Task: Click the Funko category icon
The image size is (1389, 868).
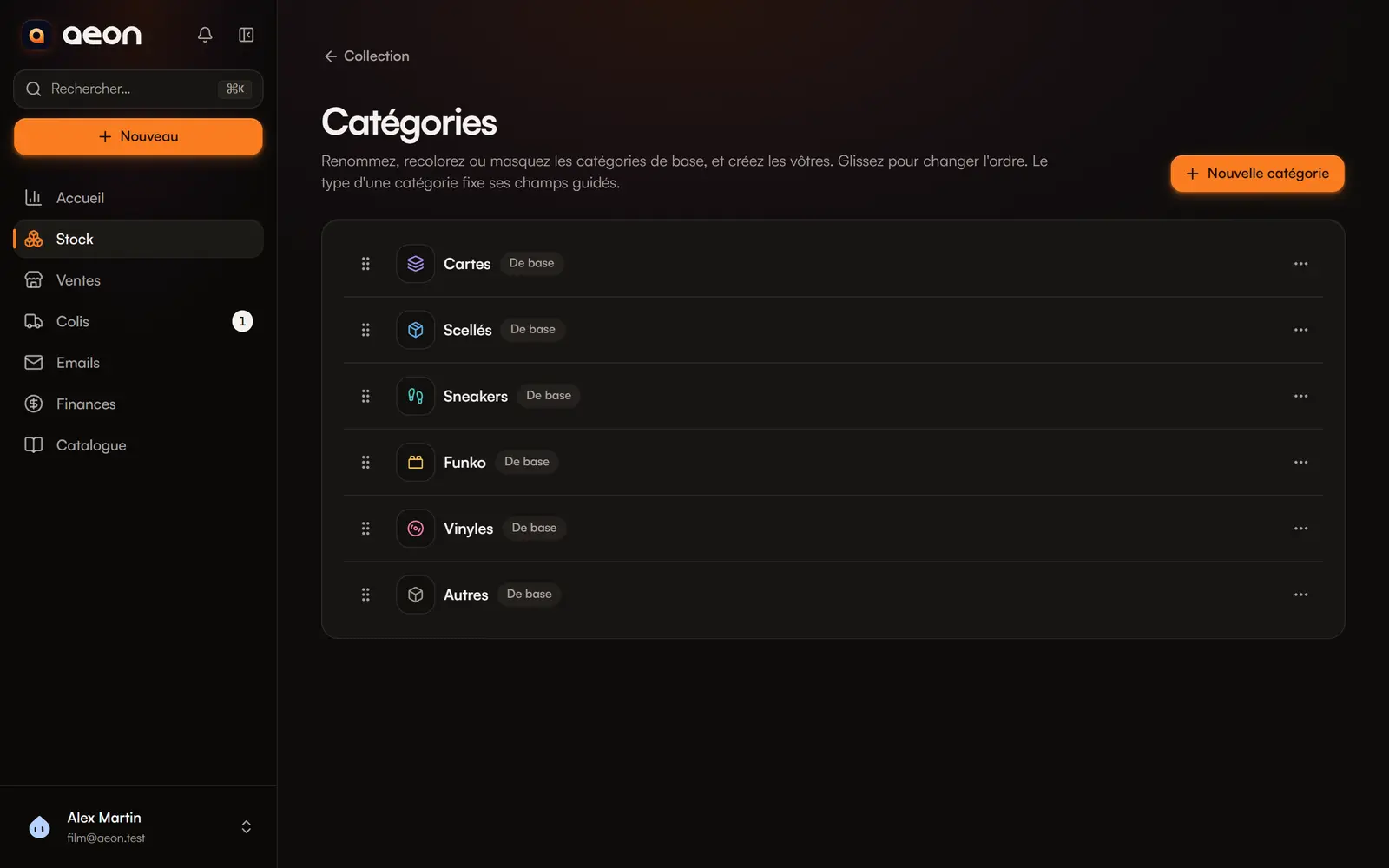Action: (x=416, y=463)
